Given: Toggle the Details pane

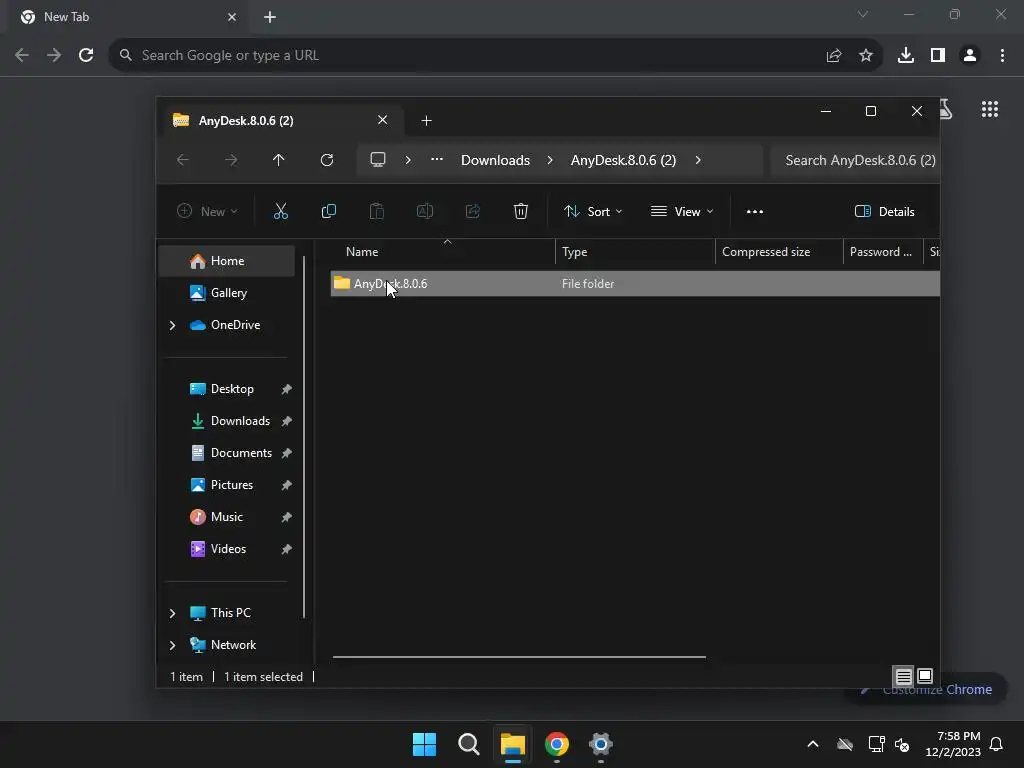Looking at the screenshot, I should click(885, 212).
